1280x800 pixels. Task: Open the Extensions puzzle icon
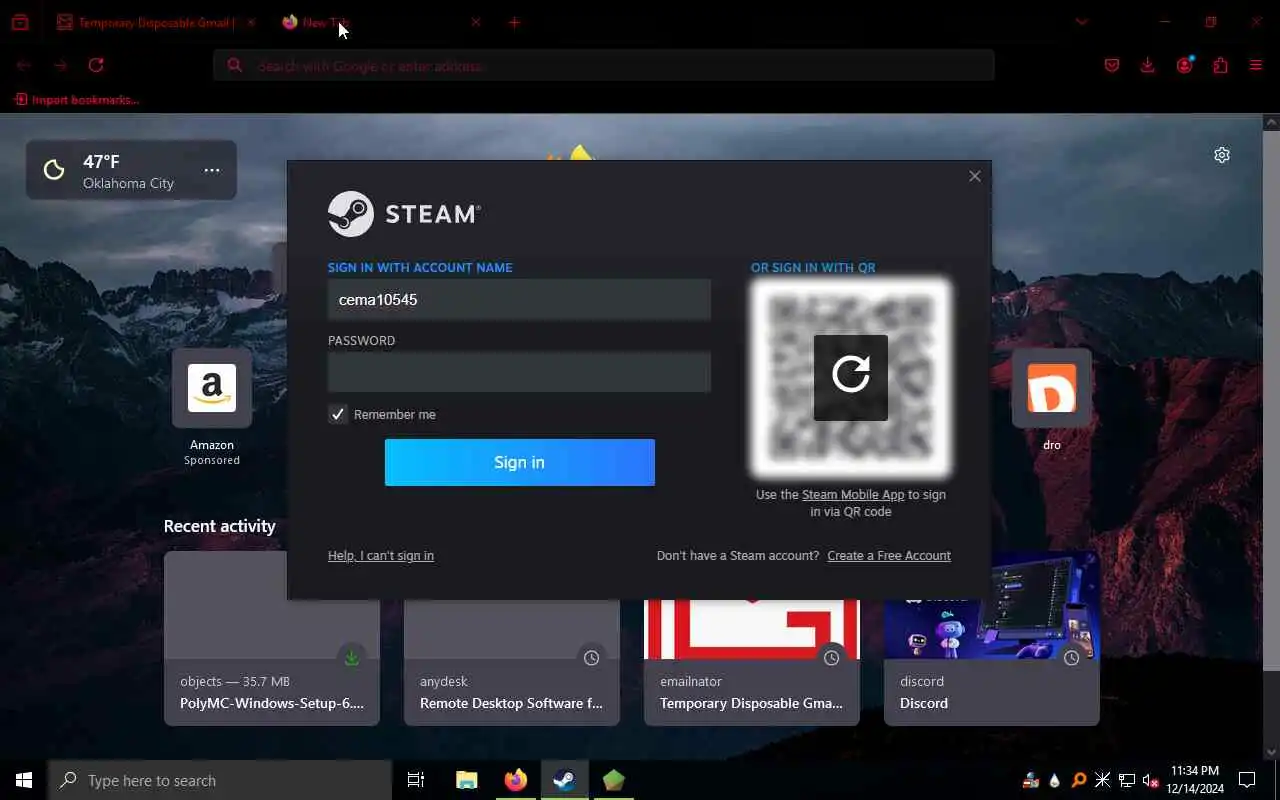(x=1220, y=65)
